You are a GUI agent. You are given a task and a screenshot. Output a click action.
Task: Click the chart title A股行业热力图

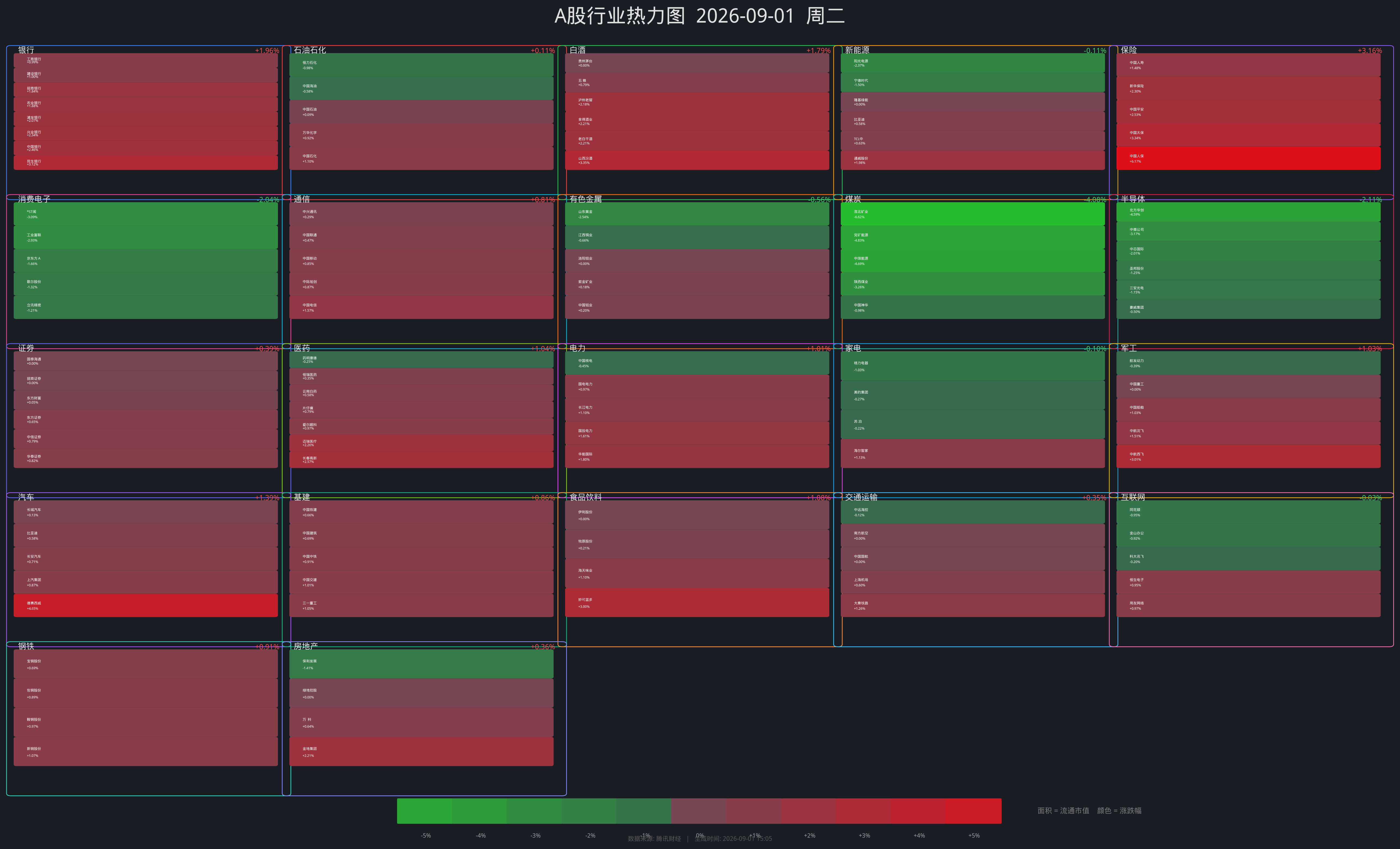click(619, 16)
